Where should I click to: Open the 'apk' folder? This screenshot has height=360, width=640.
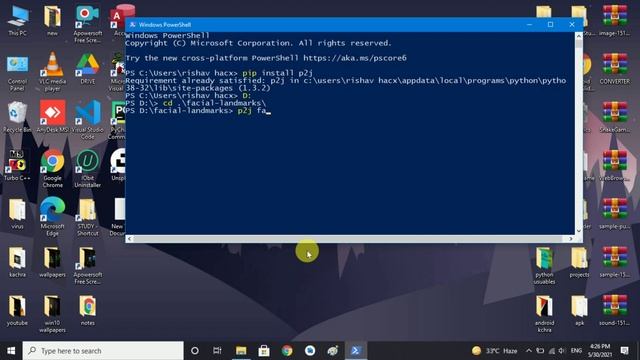pyautogui.click(x=580, y=311)
